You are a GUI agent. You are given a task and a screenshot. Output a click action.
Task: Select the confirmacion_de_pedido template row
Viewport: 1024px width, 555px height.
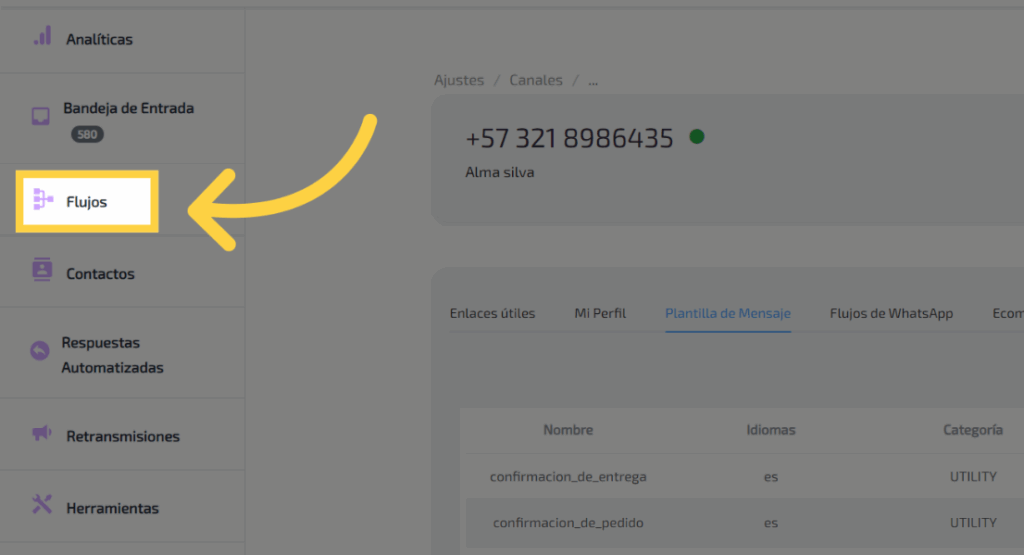click(568, 522)
